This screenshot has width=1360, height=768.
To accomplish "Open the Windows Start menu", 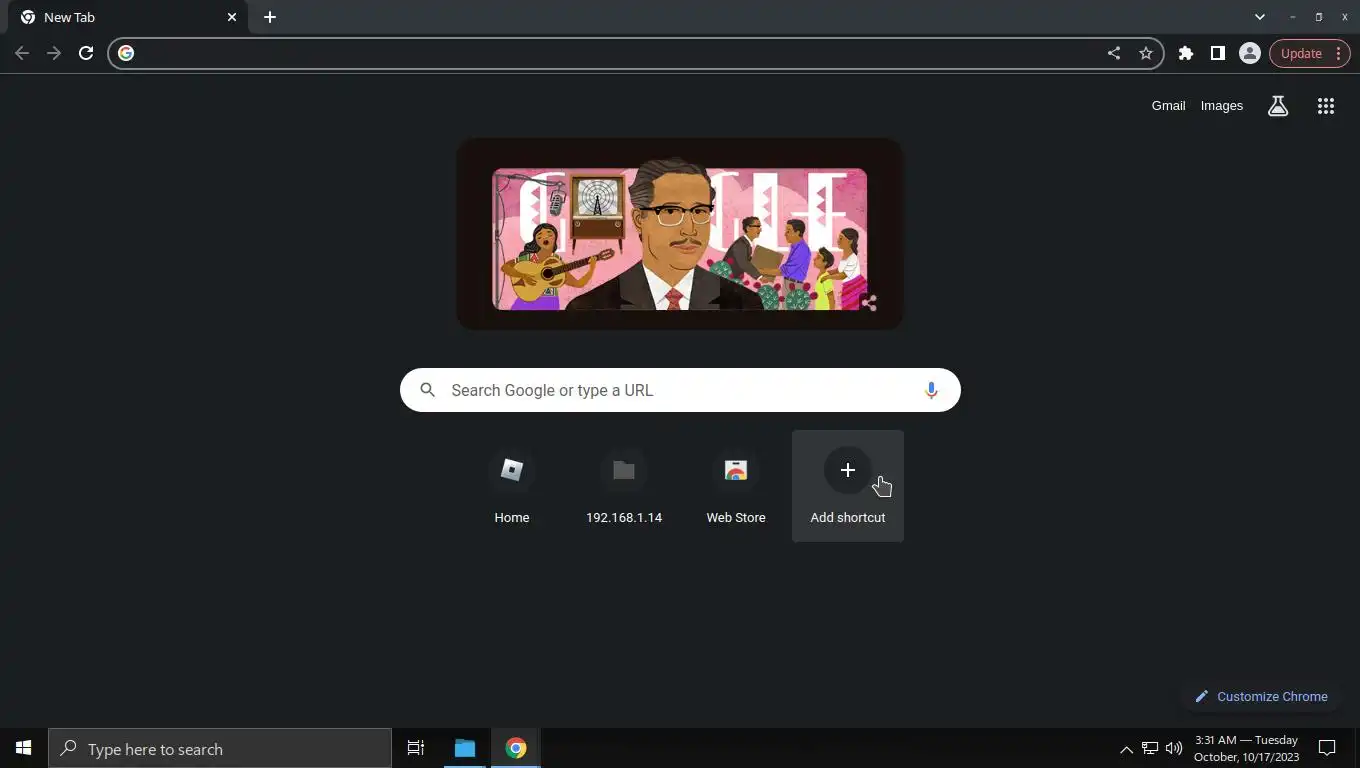I will pyautogui.click(x=24, y=748).
